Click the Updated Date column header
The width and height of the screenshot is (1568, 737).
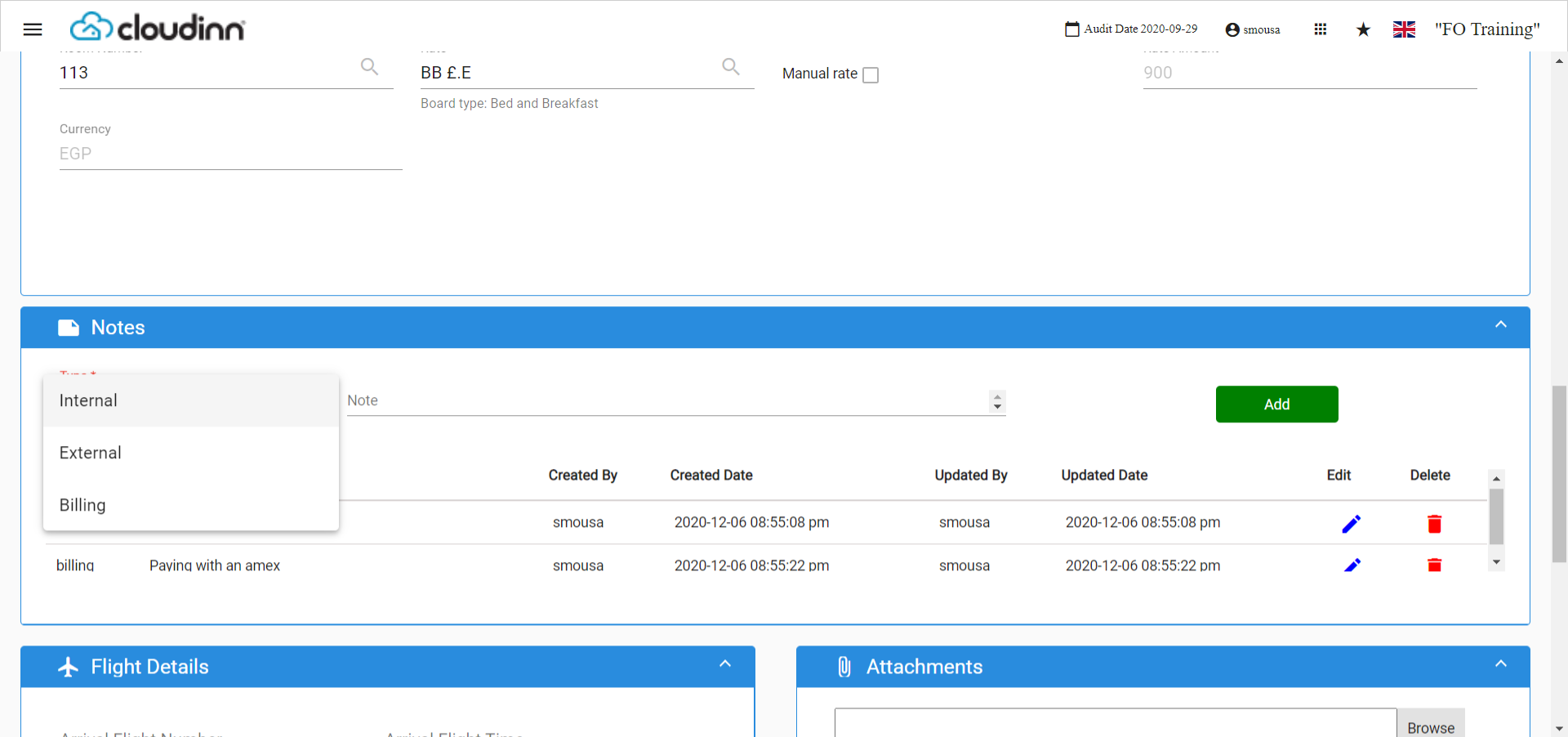pyautogui.click(x=1104, y=476)
